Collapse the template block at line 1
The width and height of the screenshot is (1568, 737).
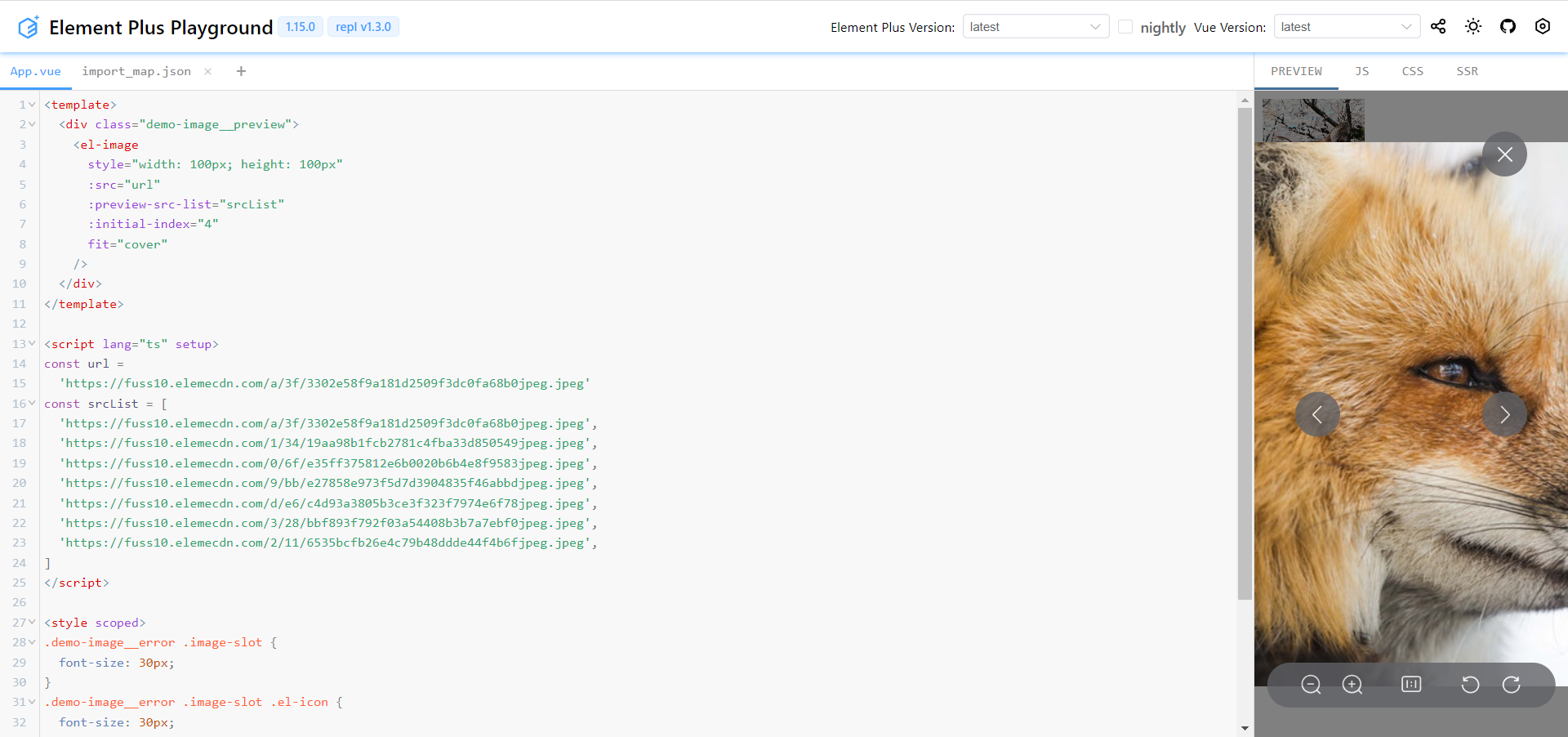point(32,105)
